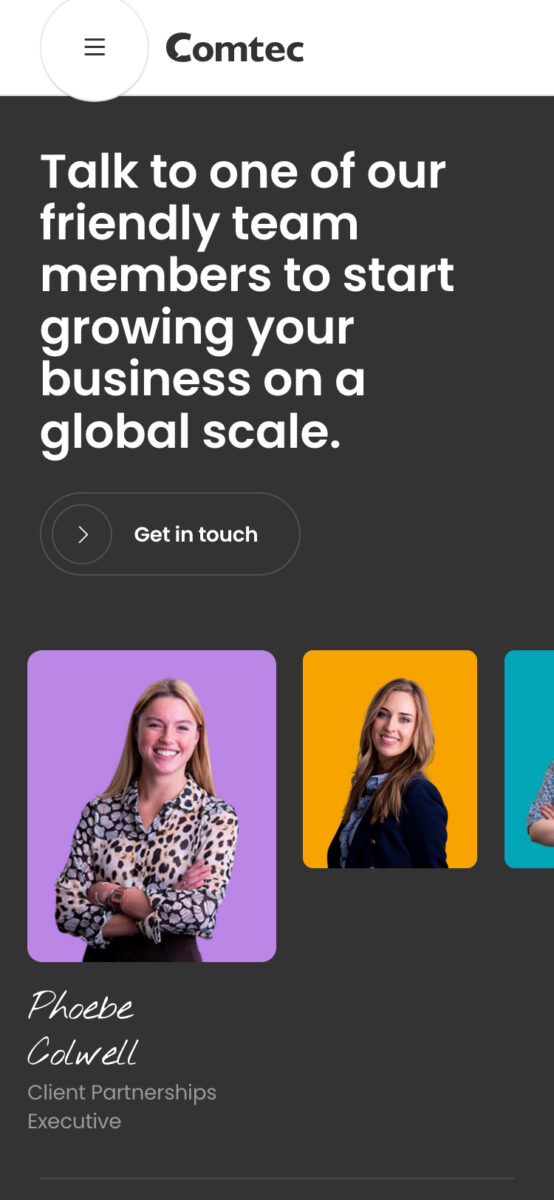This screenshot has height=1200, width=554.
Task: Click the heading line 'friendly team'
Action: pyautogui.click(x=199, y=224)
